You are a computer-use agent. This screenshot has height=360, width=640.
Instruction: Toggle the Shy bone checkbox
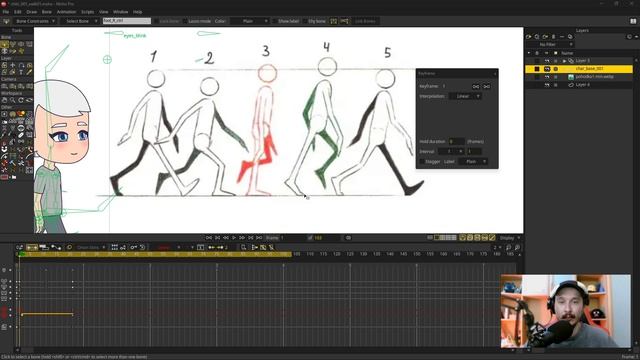pyautogui.click(x=305, y=21)
